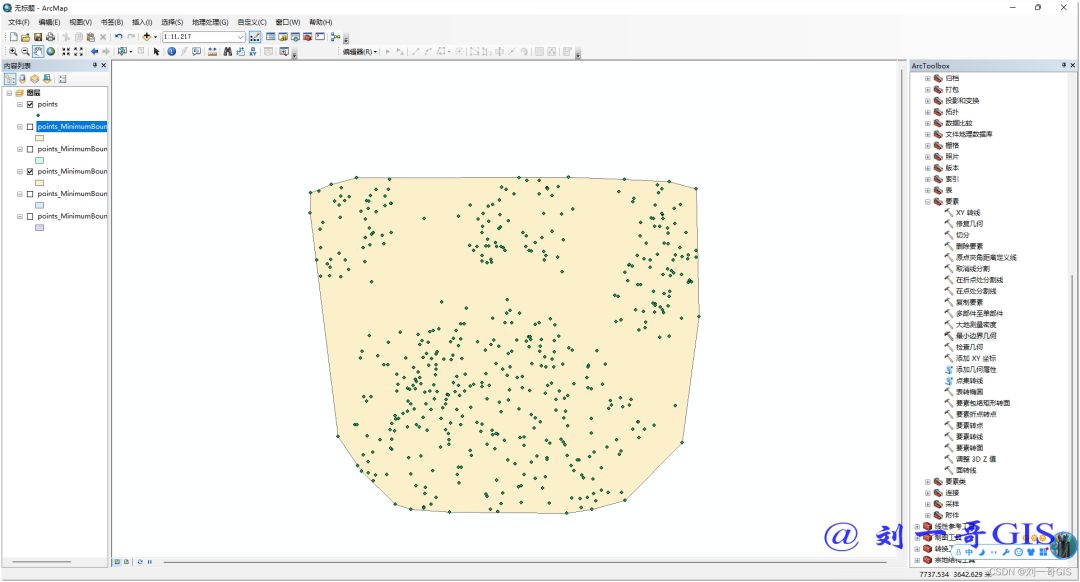Click the Print icon in the toolbar
Viewport: 1080px width, 582px height.
click(50, 37)
